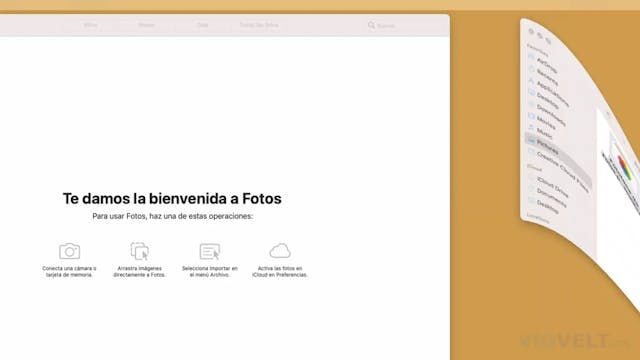The height and width of the screenshot is (360, 640).
Task: Click the search magnifier icon in Fotos toolbar
Action: click(x=371, y=25)
